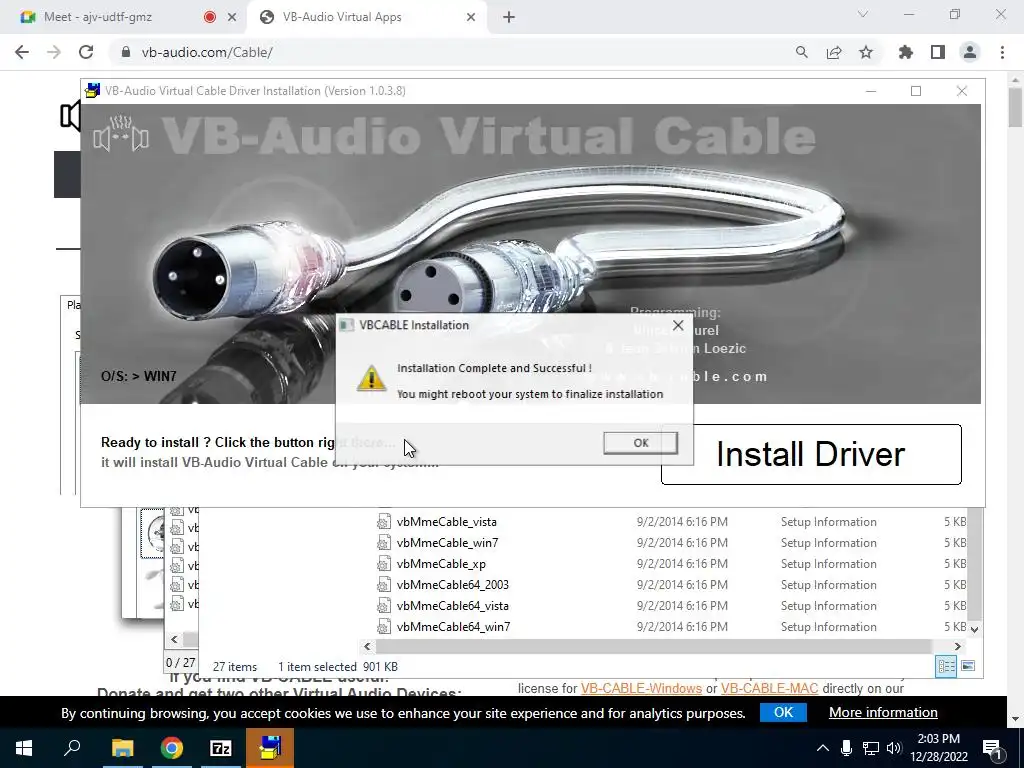Click the Install Driver button
This screenshot has width=1024, height=768.
(811, 455)
